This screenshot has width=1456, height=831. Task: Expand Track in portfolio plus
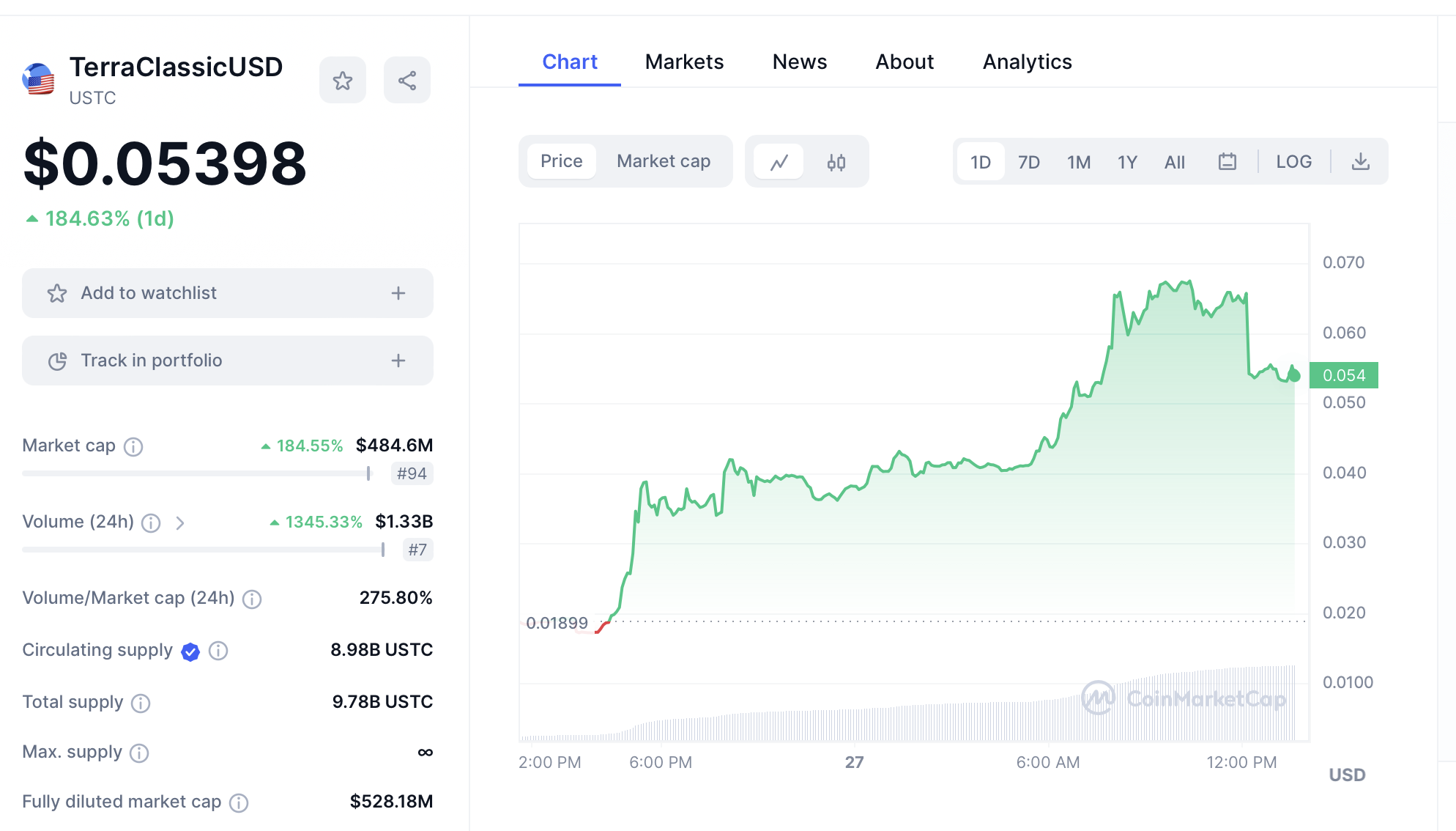pos(398,361)
